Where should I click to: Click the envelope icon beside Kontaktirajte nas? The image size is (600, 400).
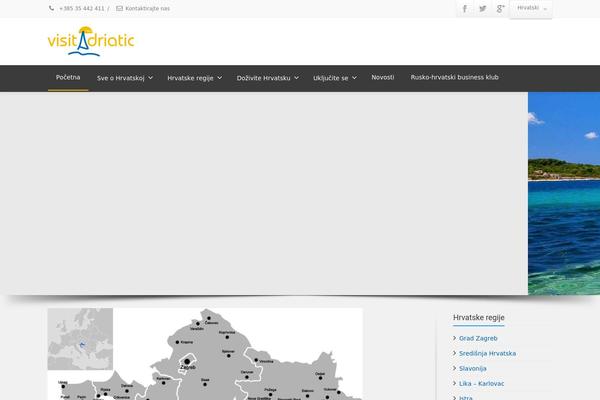pyautogui.click(x=119, y=8)
